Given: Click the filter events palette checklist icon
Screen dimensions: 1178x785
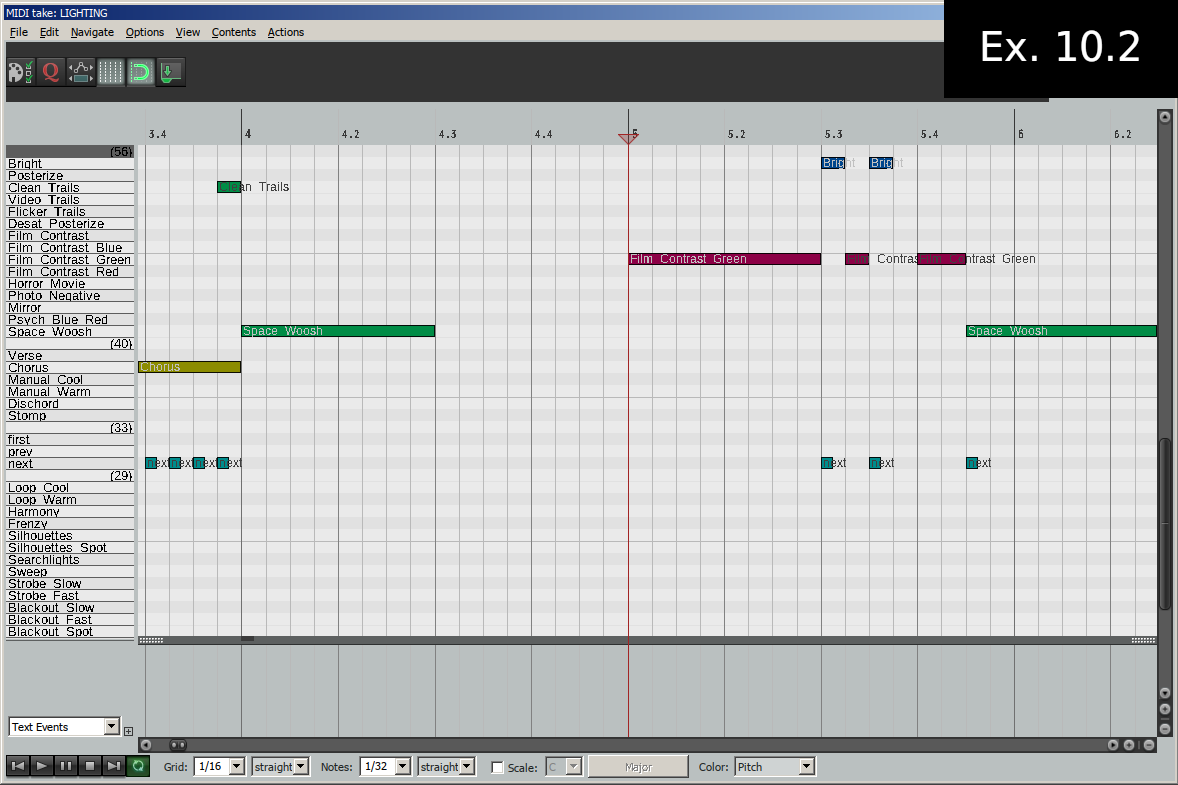Looking at the screenshot, I should pyautogui.click(x=20, y=72).
